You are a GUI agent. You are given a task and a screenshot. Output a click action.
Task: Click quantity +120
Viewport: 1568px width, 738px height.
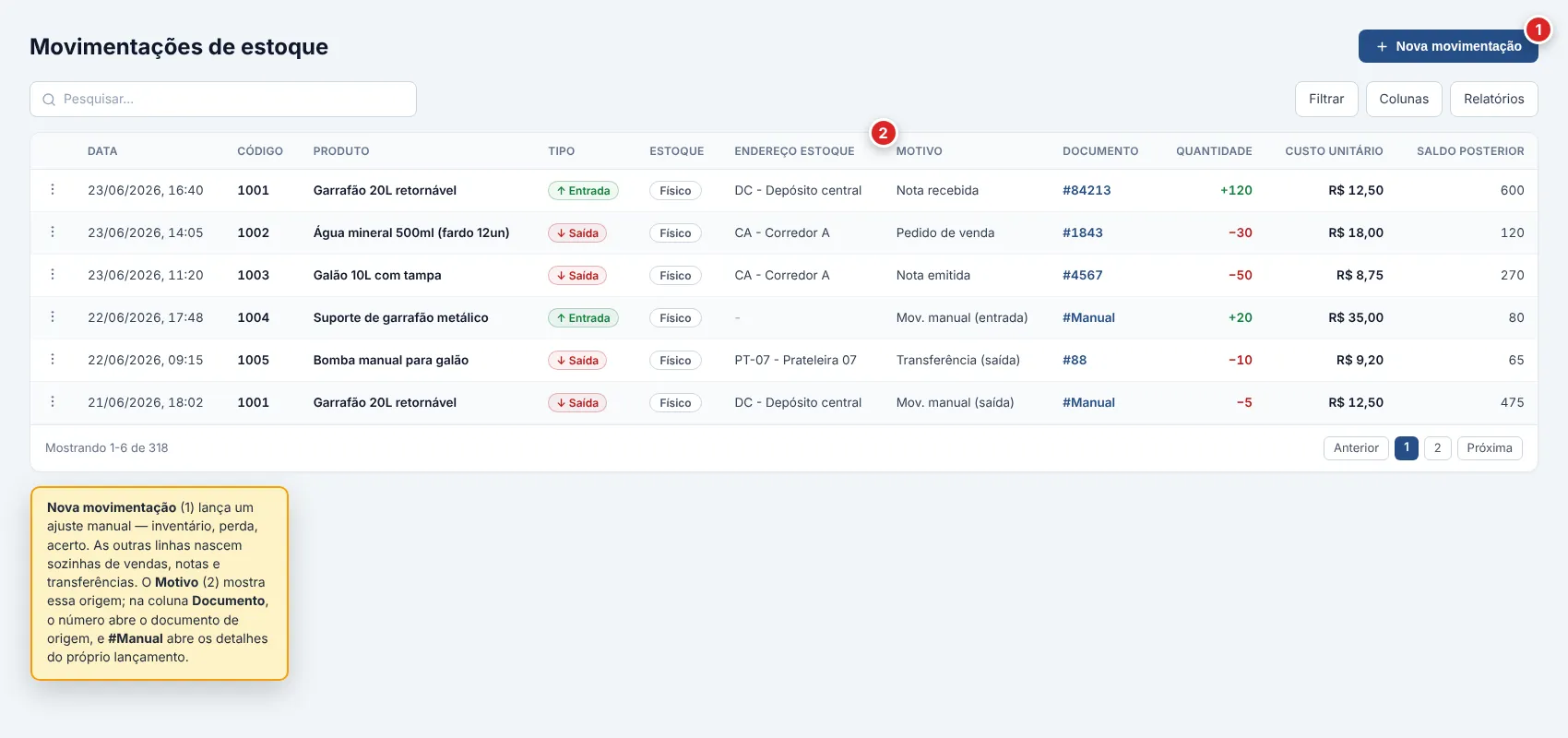point(1236,190)
